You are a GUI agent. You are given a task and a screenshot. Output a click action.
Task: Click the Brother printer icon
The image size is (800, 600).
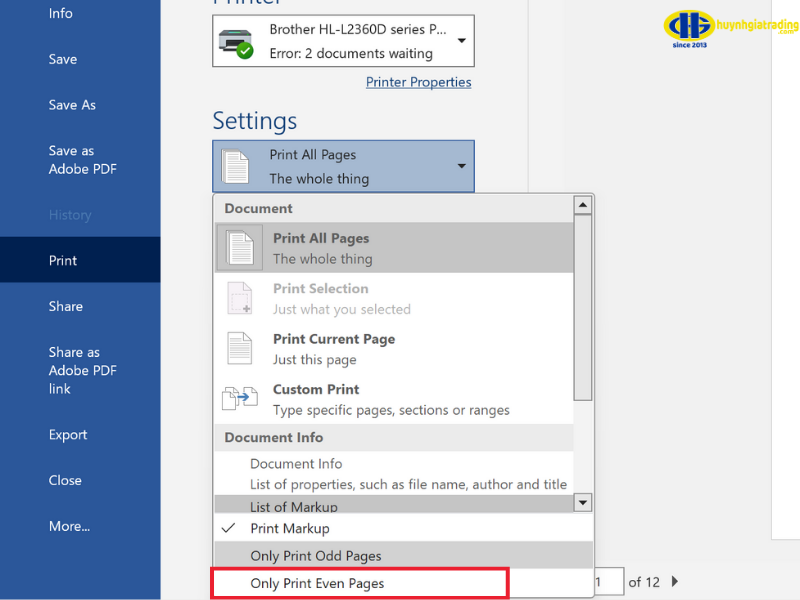[237, 41]
